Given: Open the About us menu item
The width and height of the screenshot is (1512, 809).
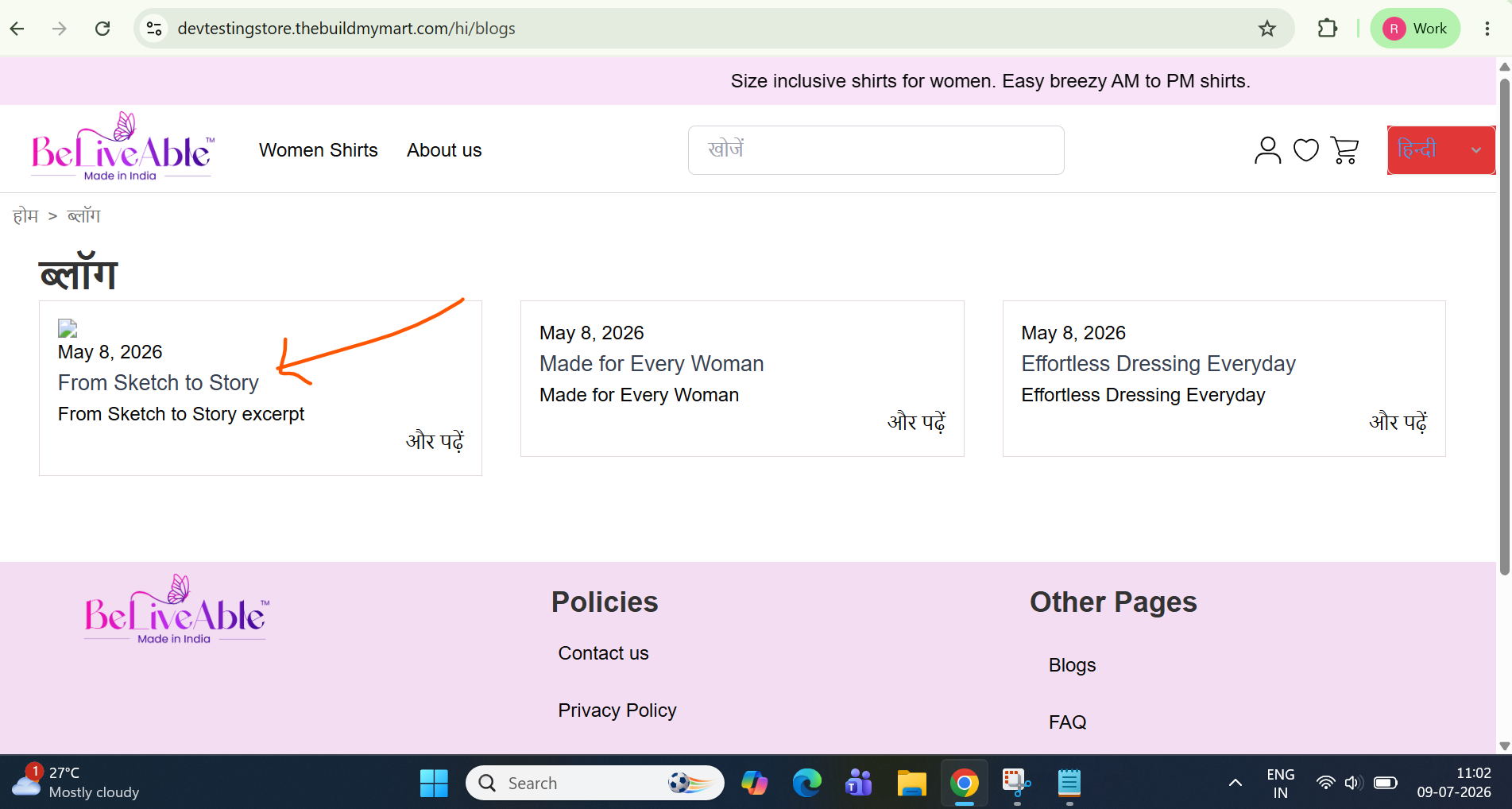Looking at the screenshot, I should pos(444,150).
